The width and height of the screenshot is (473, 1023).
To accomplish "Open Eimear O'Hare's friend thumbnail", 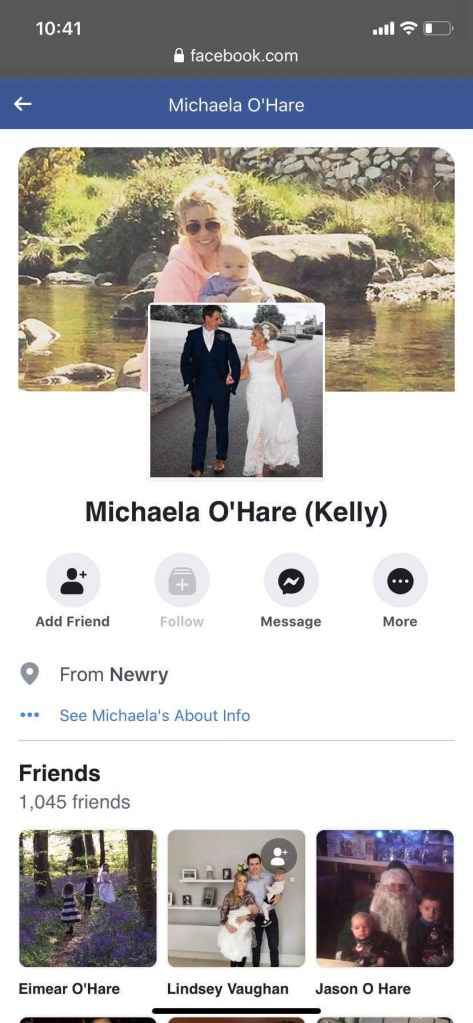I will tap(87, 898).
